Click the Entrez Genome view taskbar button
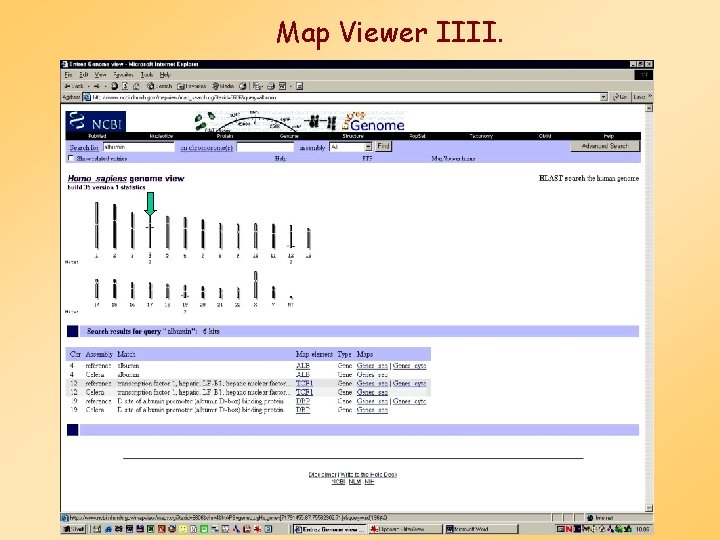The width and height of the screenshot is (720, 540). coord(329,529)
